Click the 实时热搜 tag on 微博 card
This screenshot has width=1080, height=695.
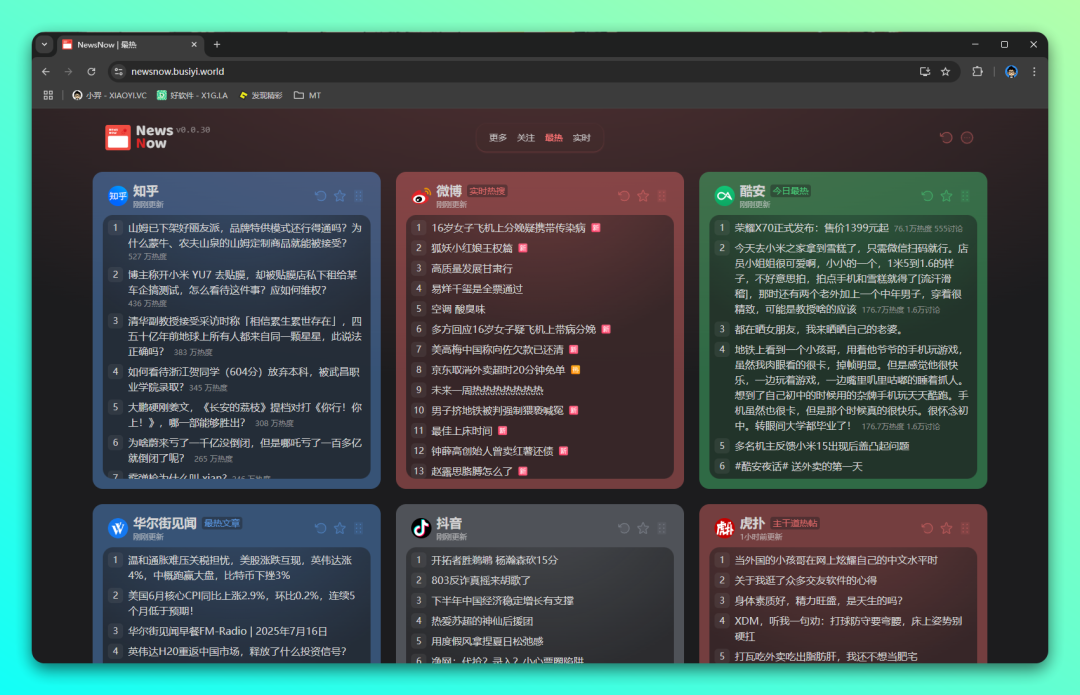tap(487, 191)
